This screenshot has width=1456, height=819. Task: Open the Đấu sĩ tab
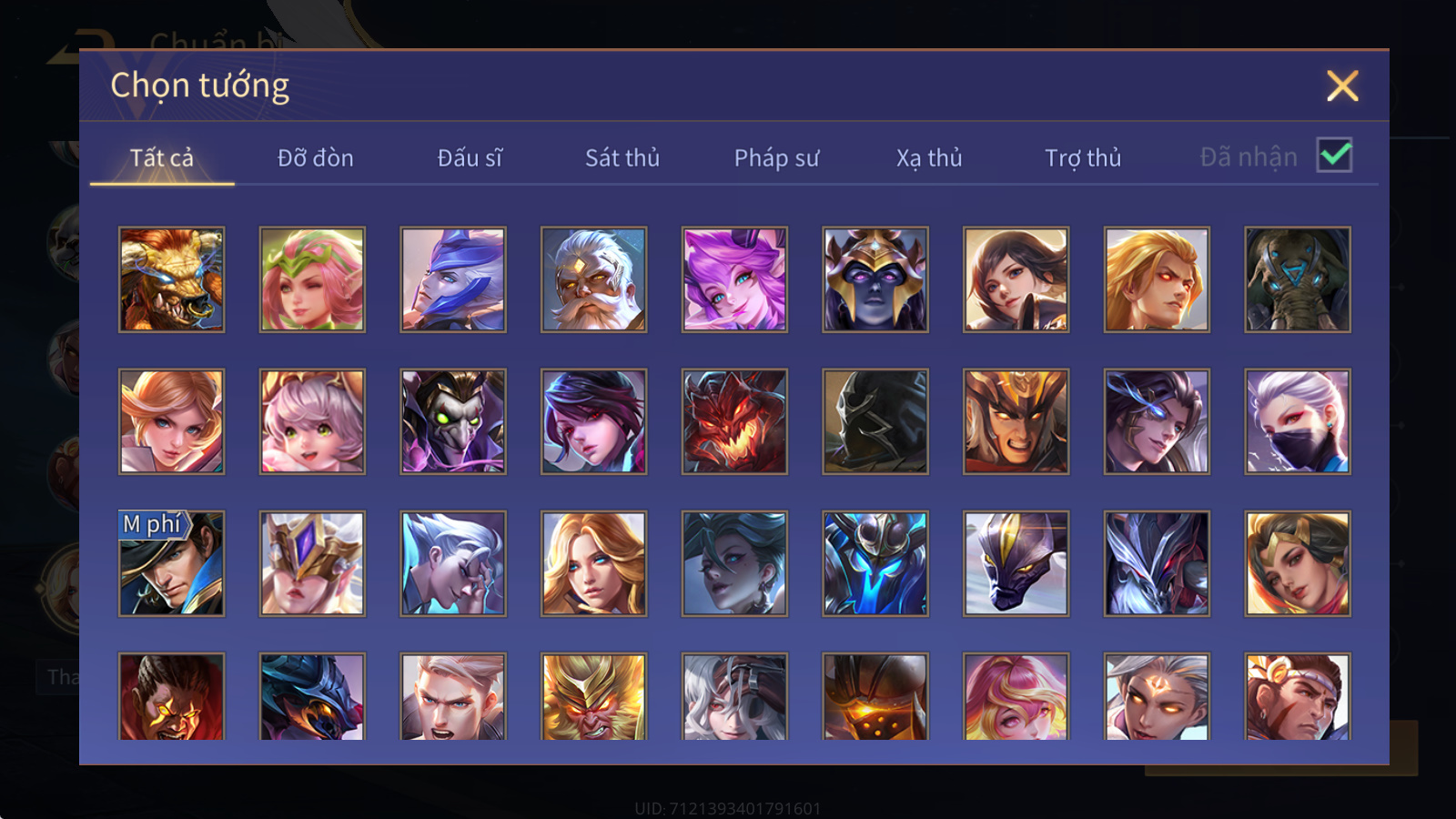tap(470, 157)
